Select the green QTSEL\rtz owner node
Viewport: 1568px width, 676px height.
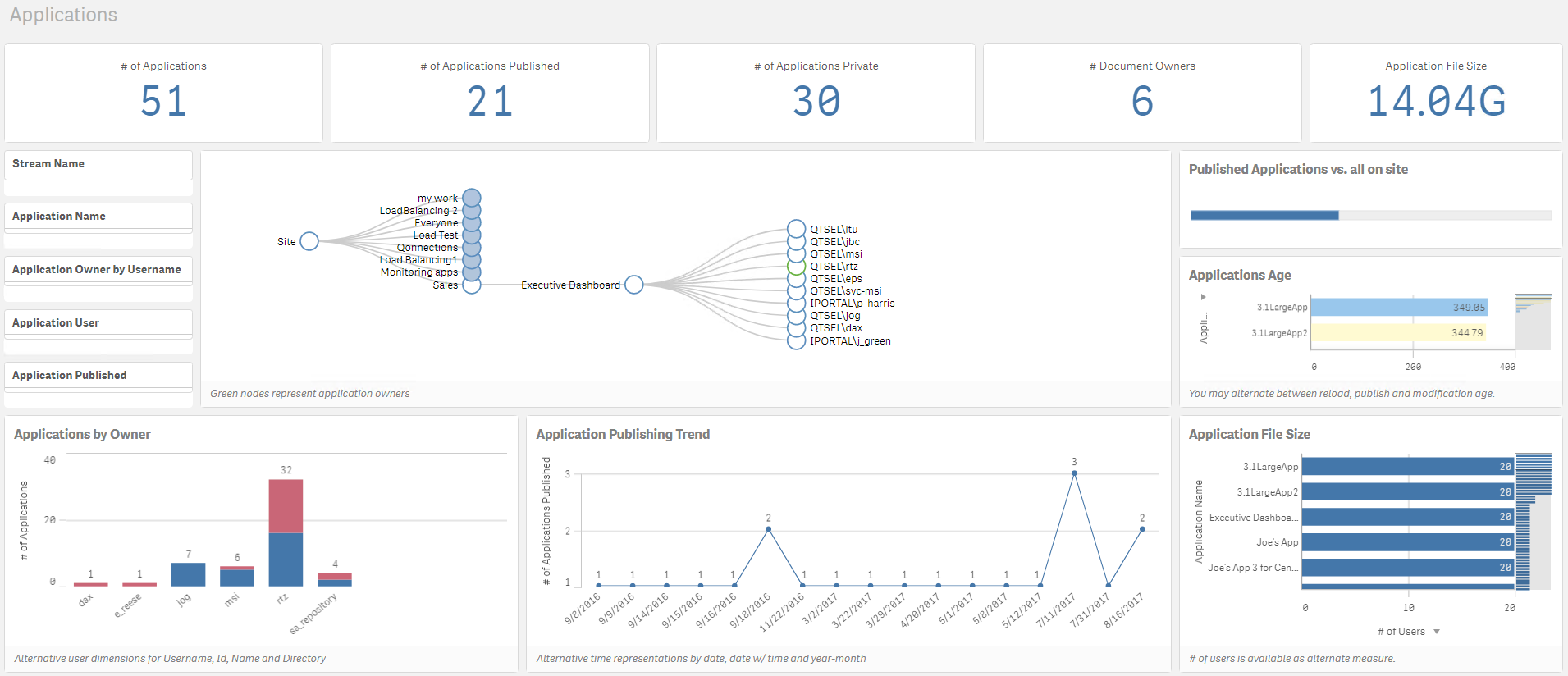click(796, 266)
